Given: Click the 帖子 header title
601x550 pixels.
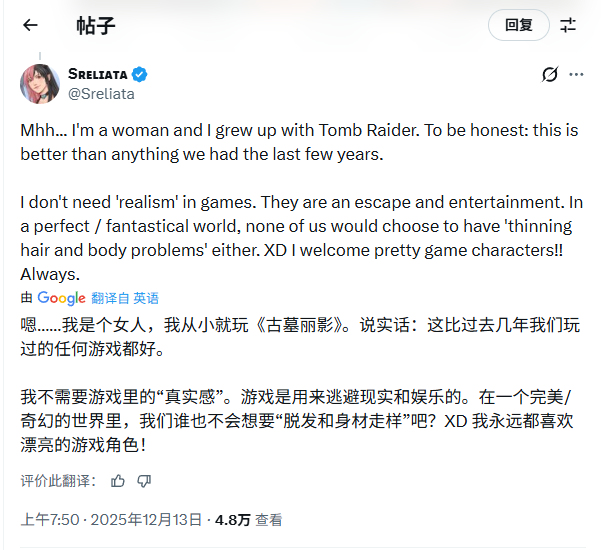Looking at the screenshot, I should coord(96,25).
